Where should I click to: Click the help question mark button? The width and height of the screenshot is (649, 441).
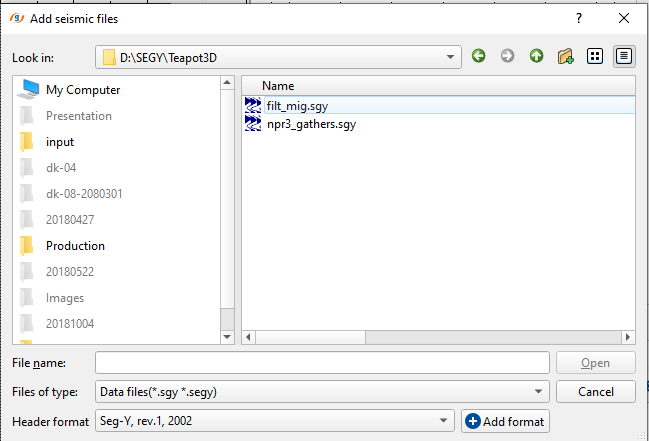[x=579, y=18]
